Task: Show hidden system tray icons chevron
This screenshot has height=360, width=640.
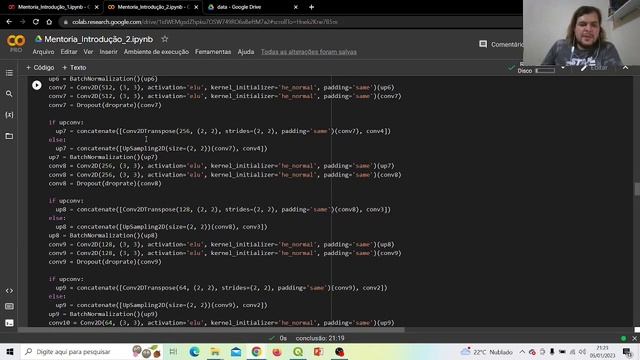Action: pos(522,351)
